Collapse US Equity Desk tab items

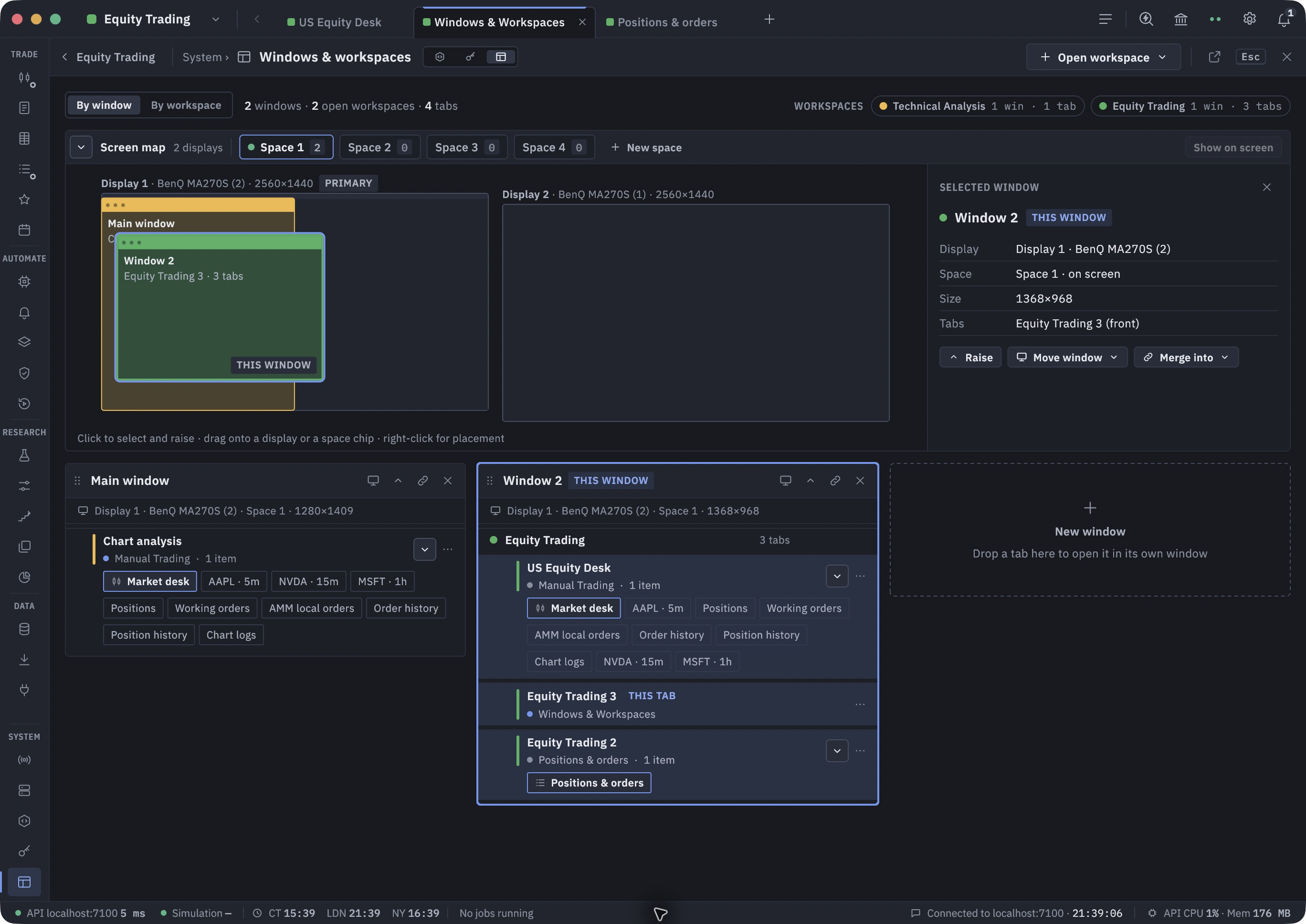tap(837, 577)
